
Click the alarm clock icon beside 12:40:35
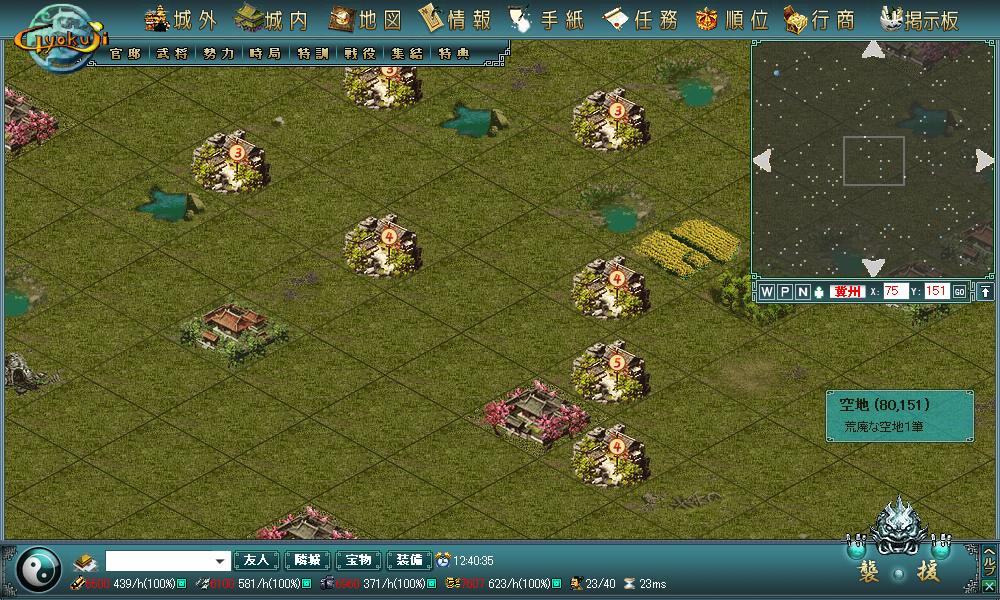tap(443, 560)
